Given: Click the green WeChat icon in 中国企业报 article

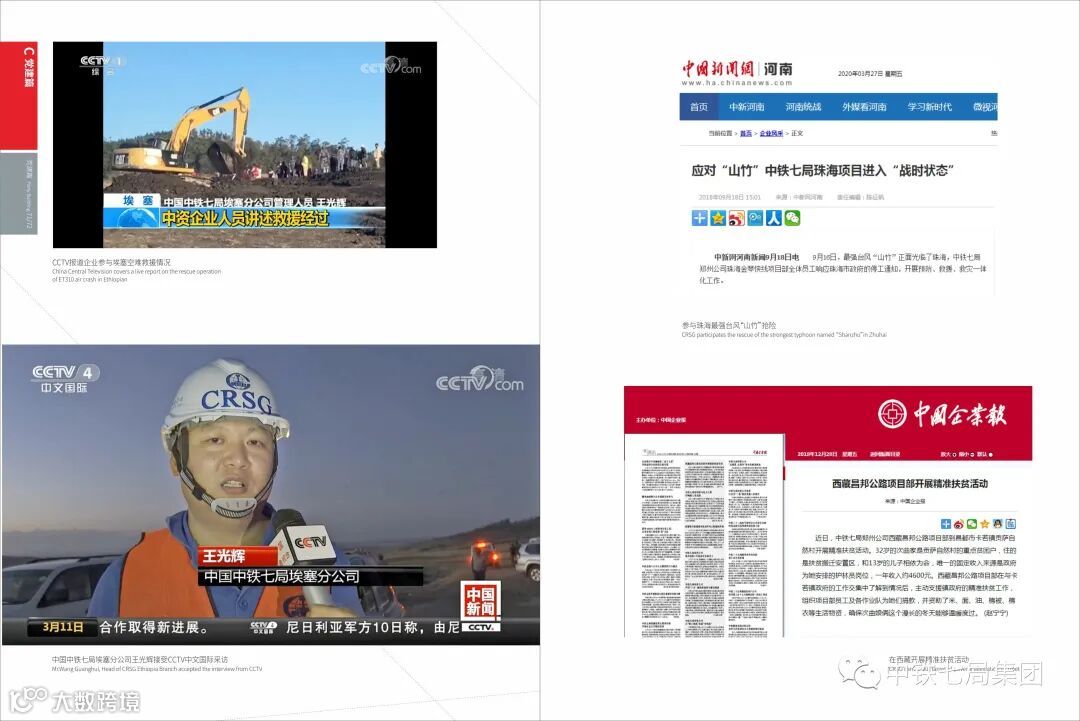Looking at the screenshot, I should point(972,524).
